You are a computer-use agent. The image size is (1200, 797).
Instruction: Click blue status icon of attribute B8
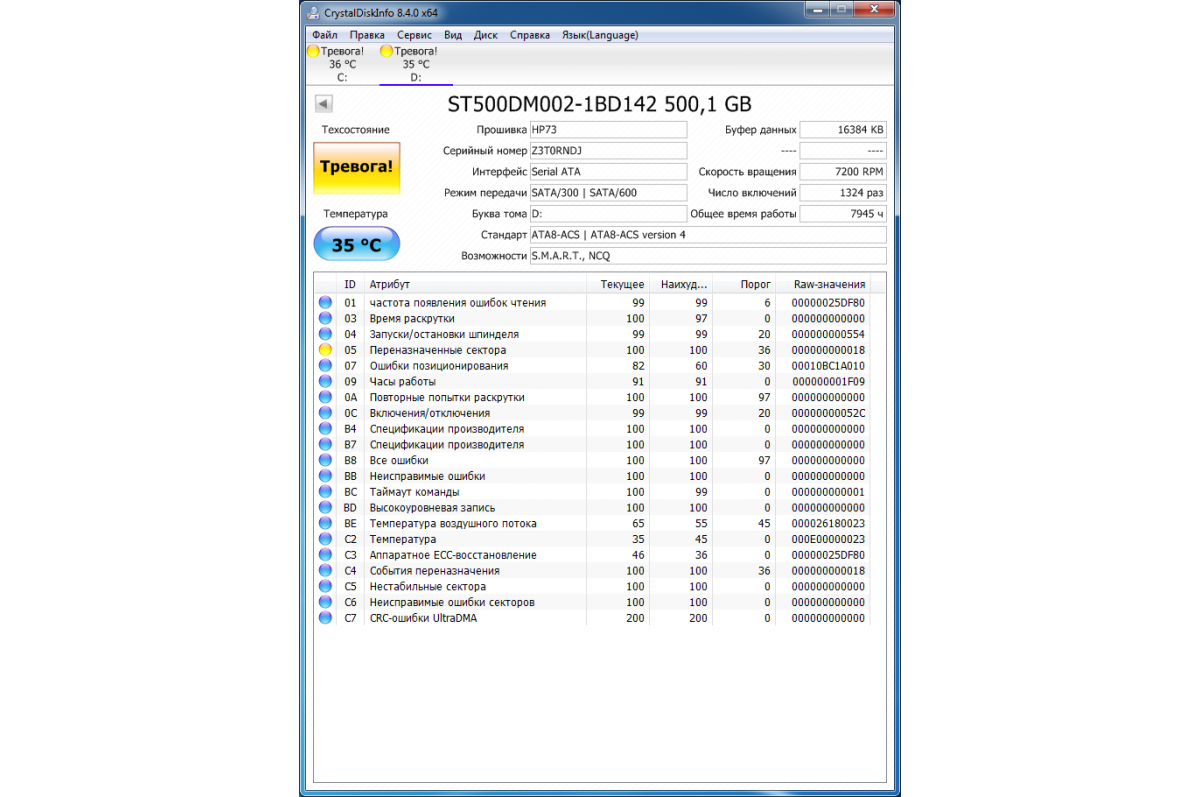[325, 460]
